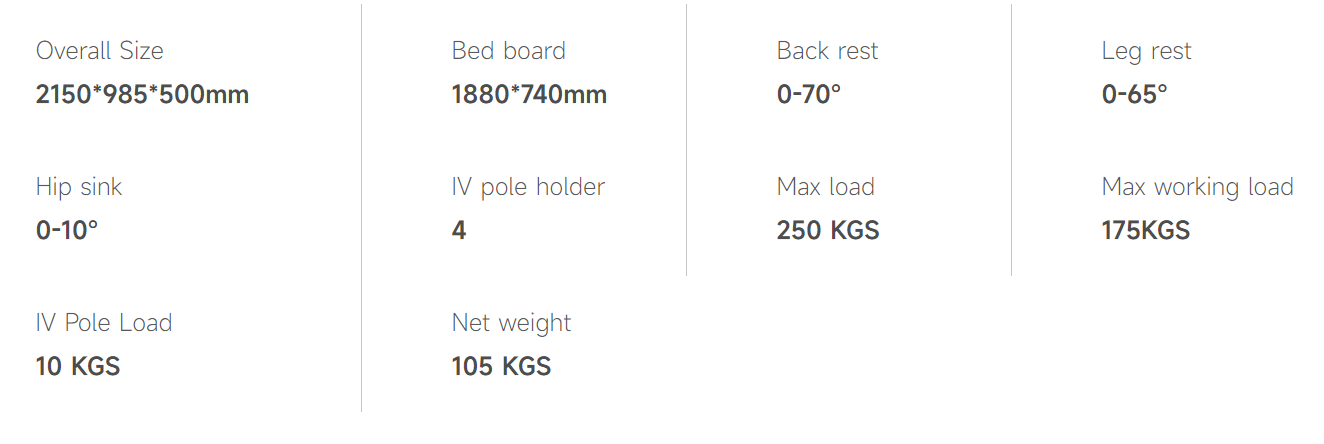1324x444 pixels.
Task: Select the 175KGS working load value
Action: (x=1145, y=231)
